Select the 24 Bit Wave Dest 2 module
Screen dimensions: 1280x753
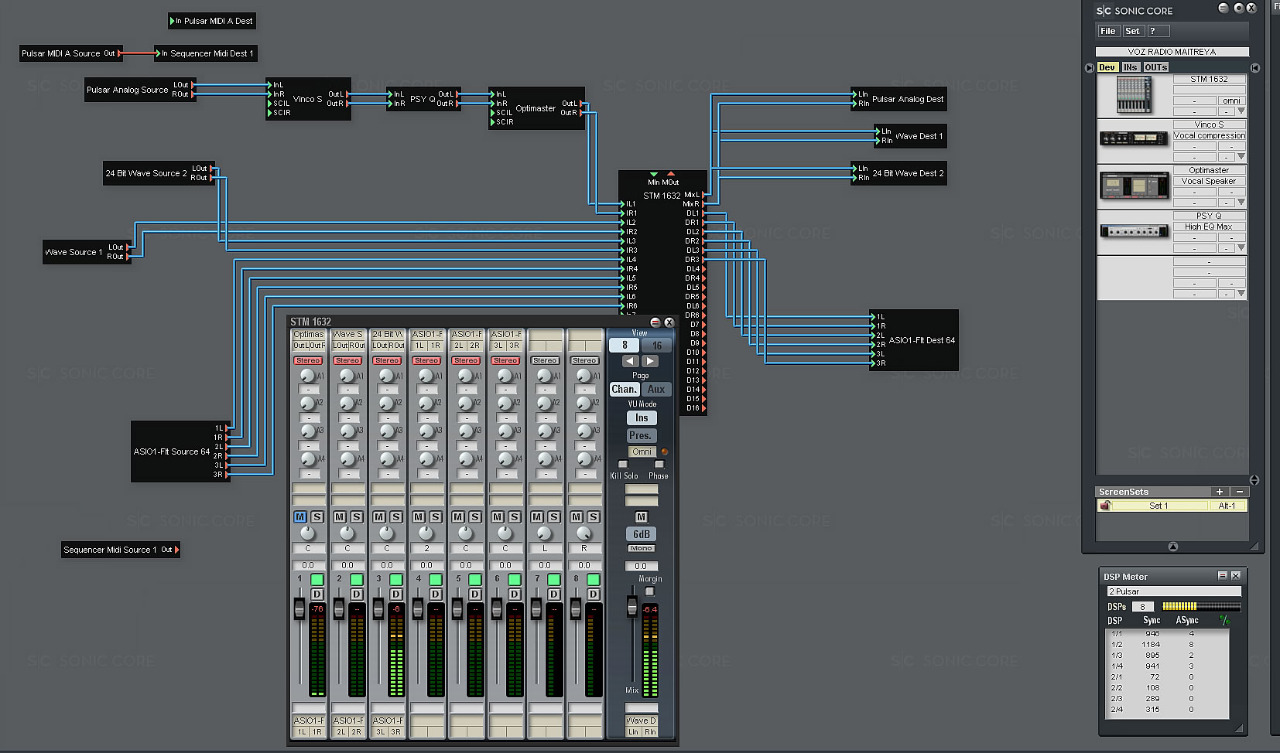click(899, 173)
